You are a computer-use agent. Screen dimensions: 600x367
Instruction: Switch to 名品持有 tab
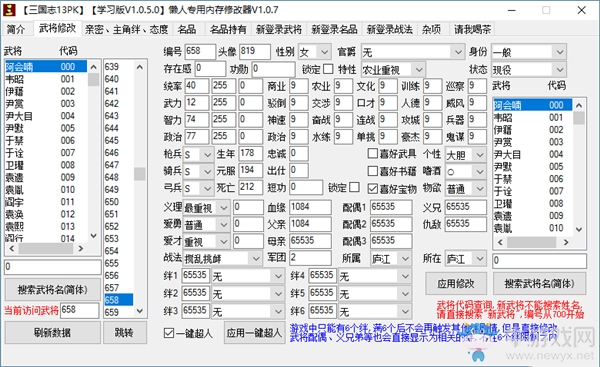click(228, 29)
